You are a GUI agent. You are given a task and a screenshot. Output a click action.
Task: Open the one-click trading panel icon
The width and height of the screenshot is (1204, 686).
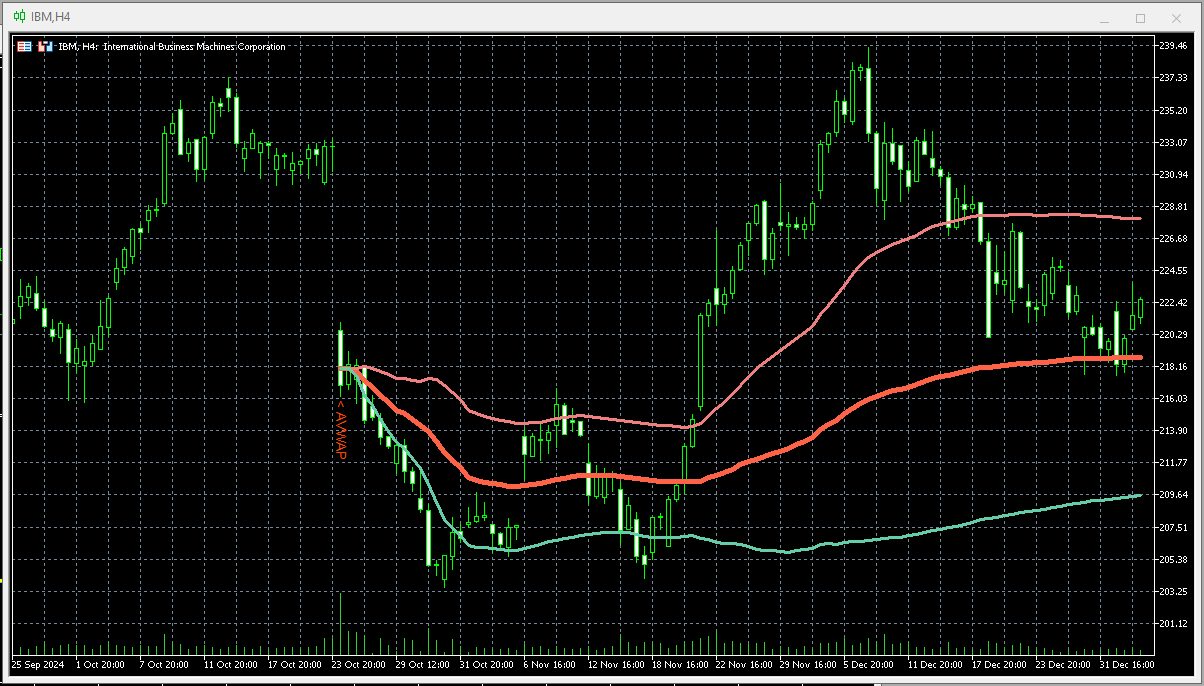[24, 46]
